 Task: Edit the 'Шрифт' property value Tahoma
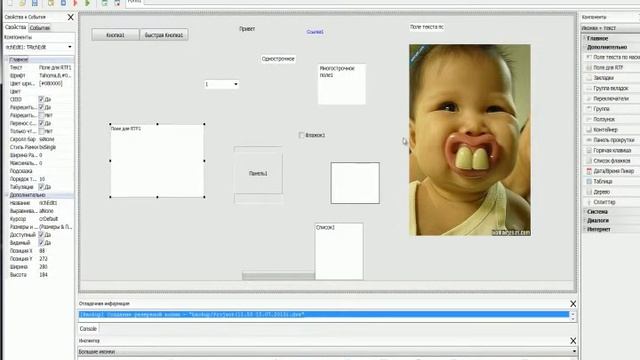pos(55,76)
